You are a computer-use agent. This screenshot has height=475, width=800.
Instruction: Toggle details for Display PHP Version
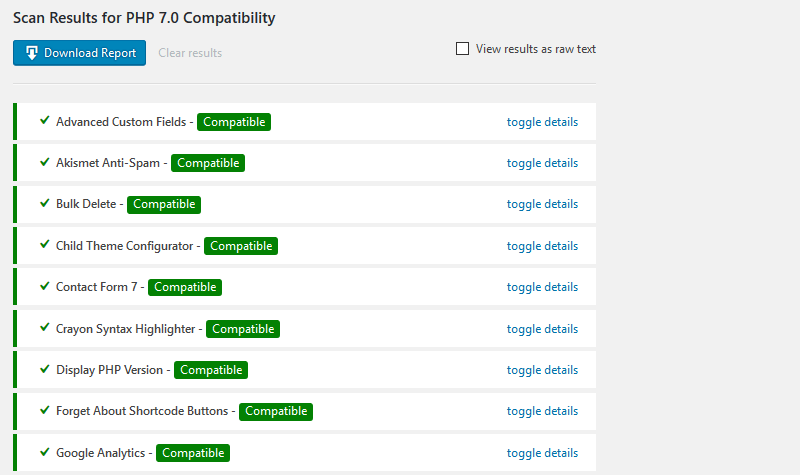[x=542, y=370]
